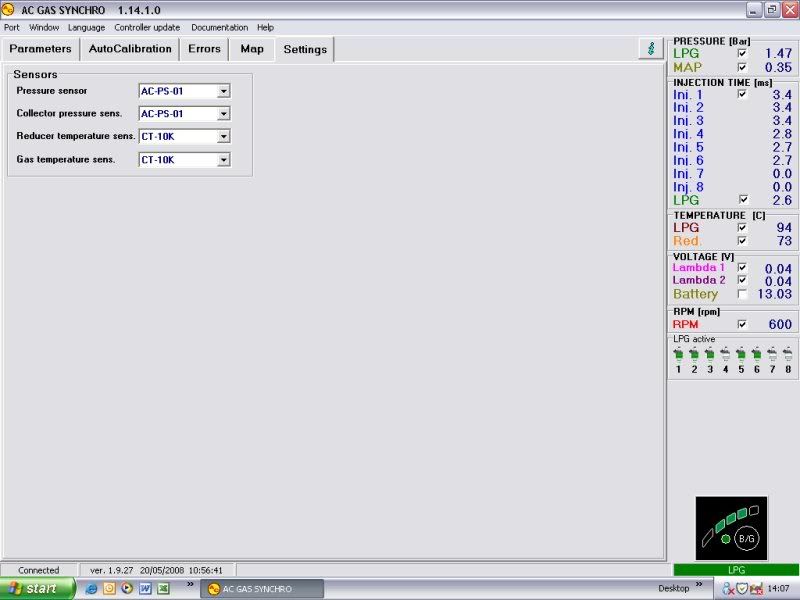The width and height of the screenshot is (800, 600).
Task: Open the Help menu
Action: tap(265, 28)
